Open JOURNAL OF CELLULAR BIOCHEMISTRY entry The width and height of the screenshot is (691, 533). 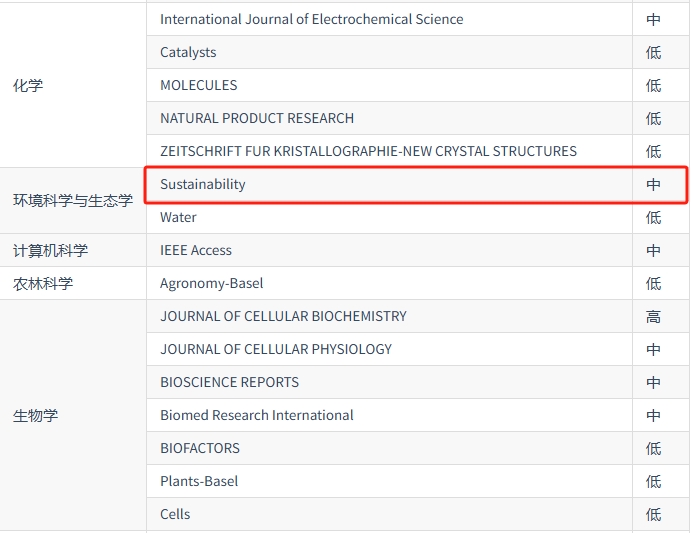coord(283,316)
